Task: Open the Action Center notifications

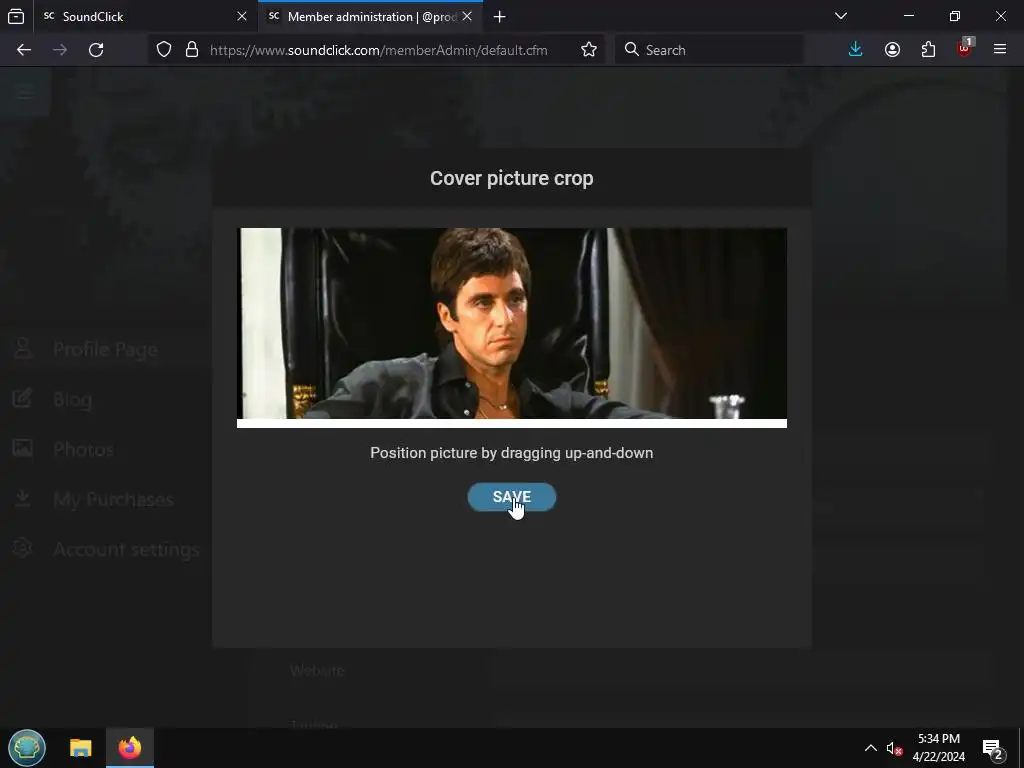Action: 993,748
